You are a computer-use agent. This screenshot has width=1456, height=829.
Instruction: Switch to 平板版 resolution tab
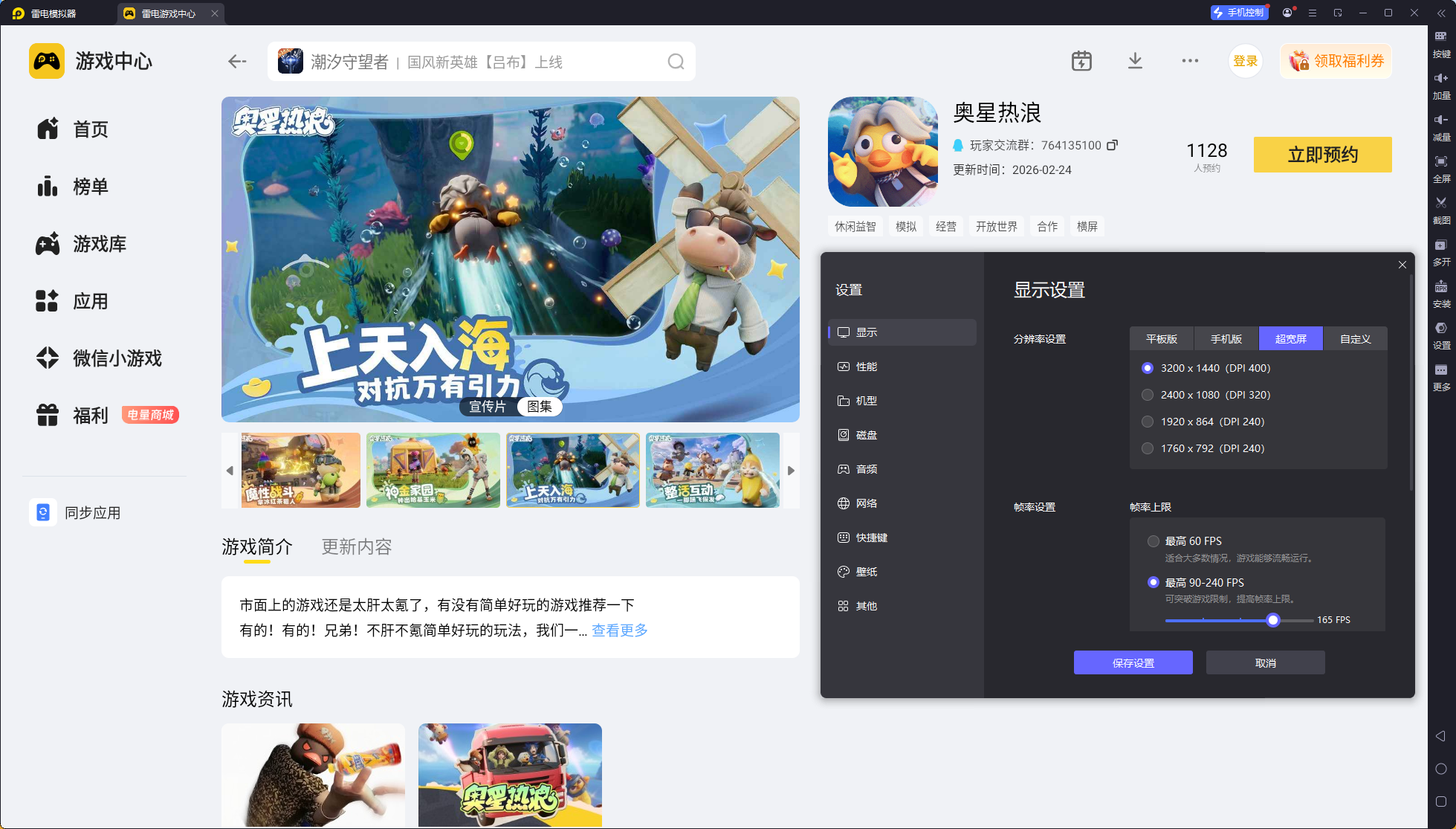click(1161, 339)
